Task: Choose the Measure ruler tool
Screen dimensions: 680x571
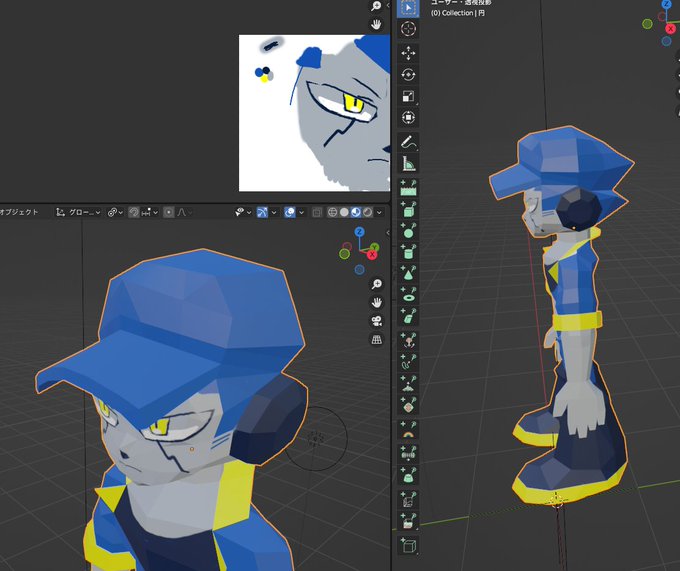Action: pos(408,163)
